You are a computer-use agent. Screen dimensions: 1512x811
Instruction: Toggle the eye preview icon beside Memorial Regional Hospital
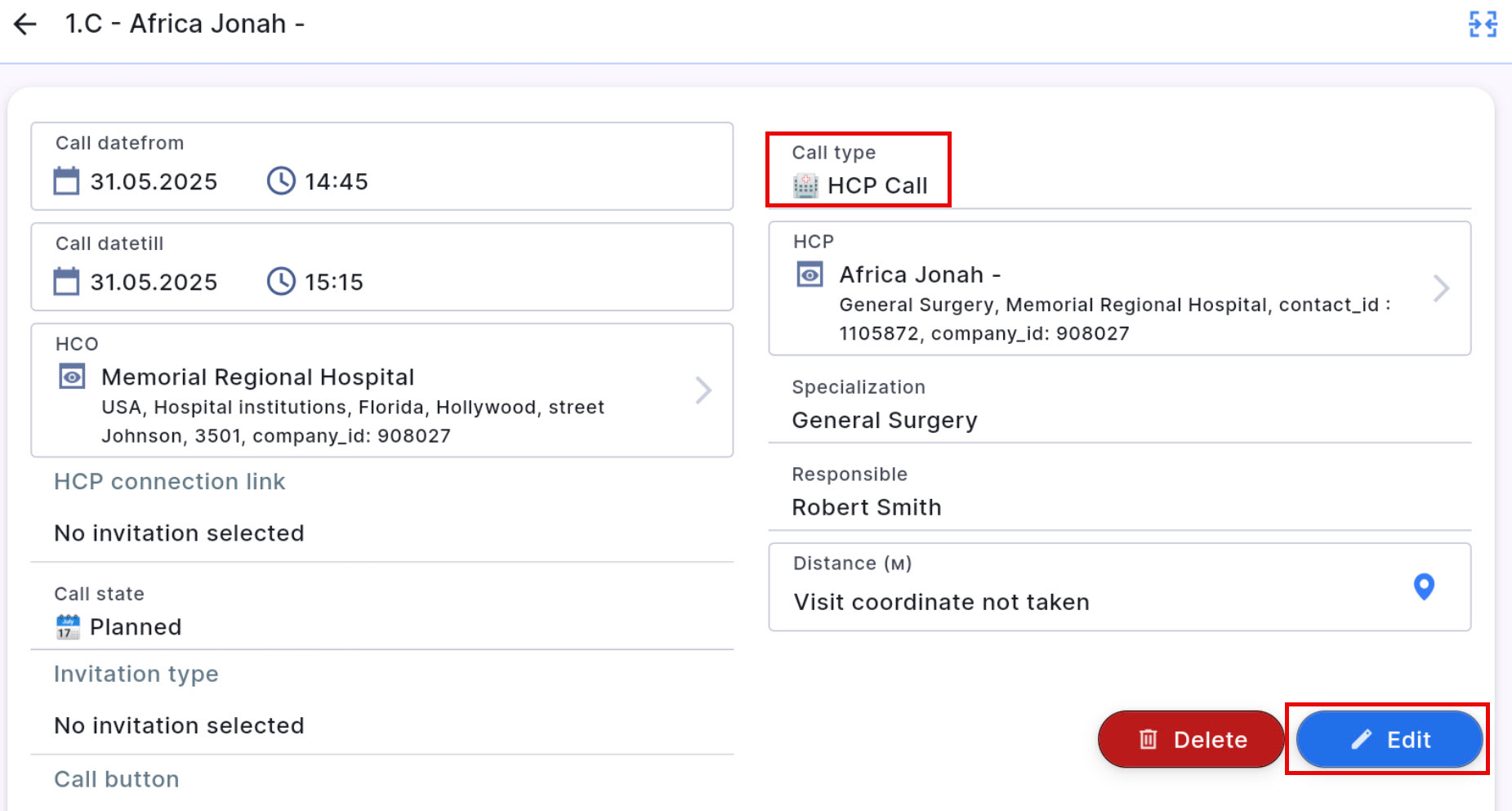tap(71, 377)
